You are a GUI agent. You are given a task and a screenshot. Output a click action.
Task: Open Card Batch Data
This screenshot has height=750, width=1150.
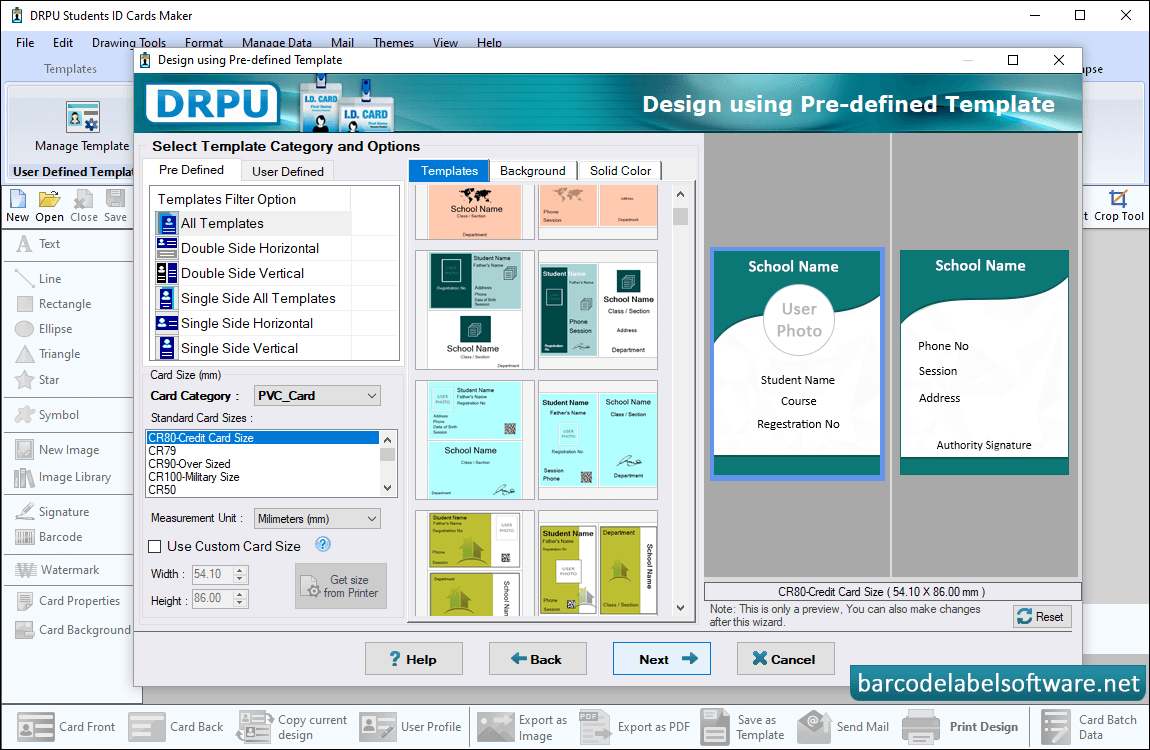(1090, 727)
